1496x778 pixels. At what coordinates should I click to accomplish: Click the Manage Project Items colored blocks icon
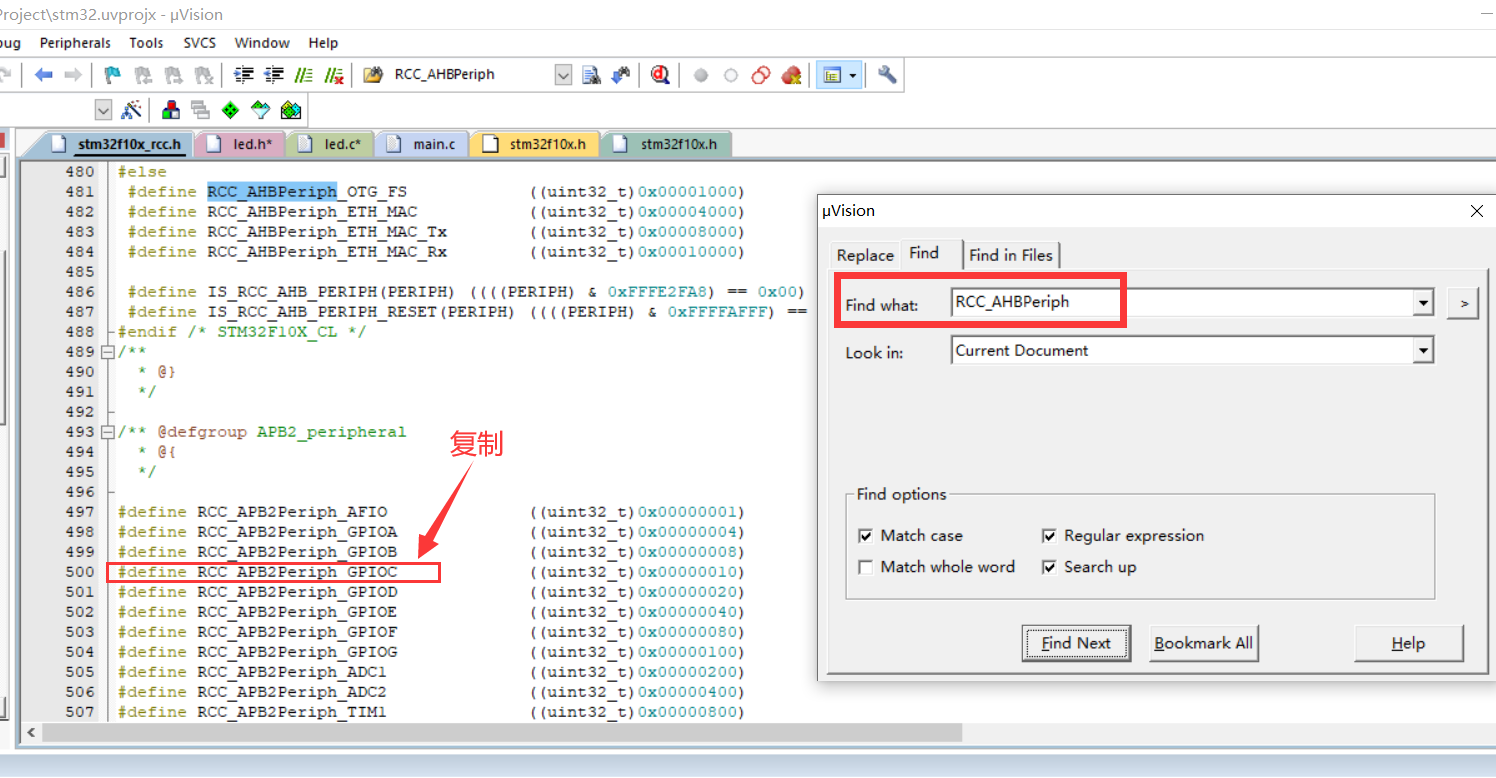click(171, 109)
